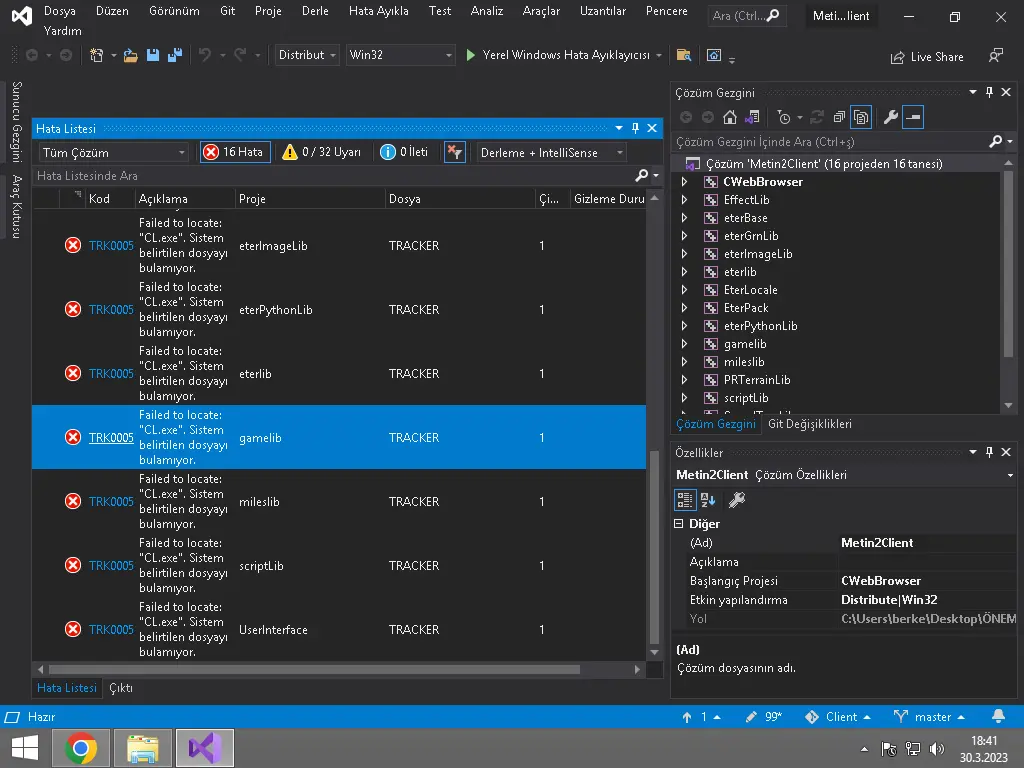Expand the gamelib project node
1024x768 pixels.
pyautogui.click(x=684, y=344)
